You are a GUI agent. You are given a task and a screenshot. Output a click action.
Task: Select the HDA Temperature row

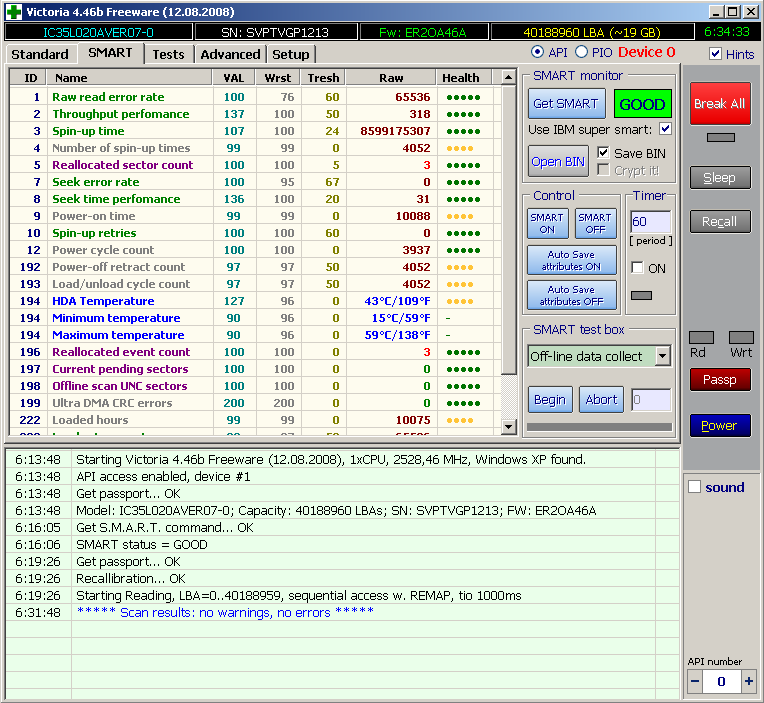[x=255, y=301]
